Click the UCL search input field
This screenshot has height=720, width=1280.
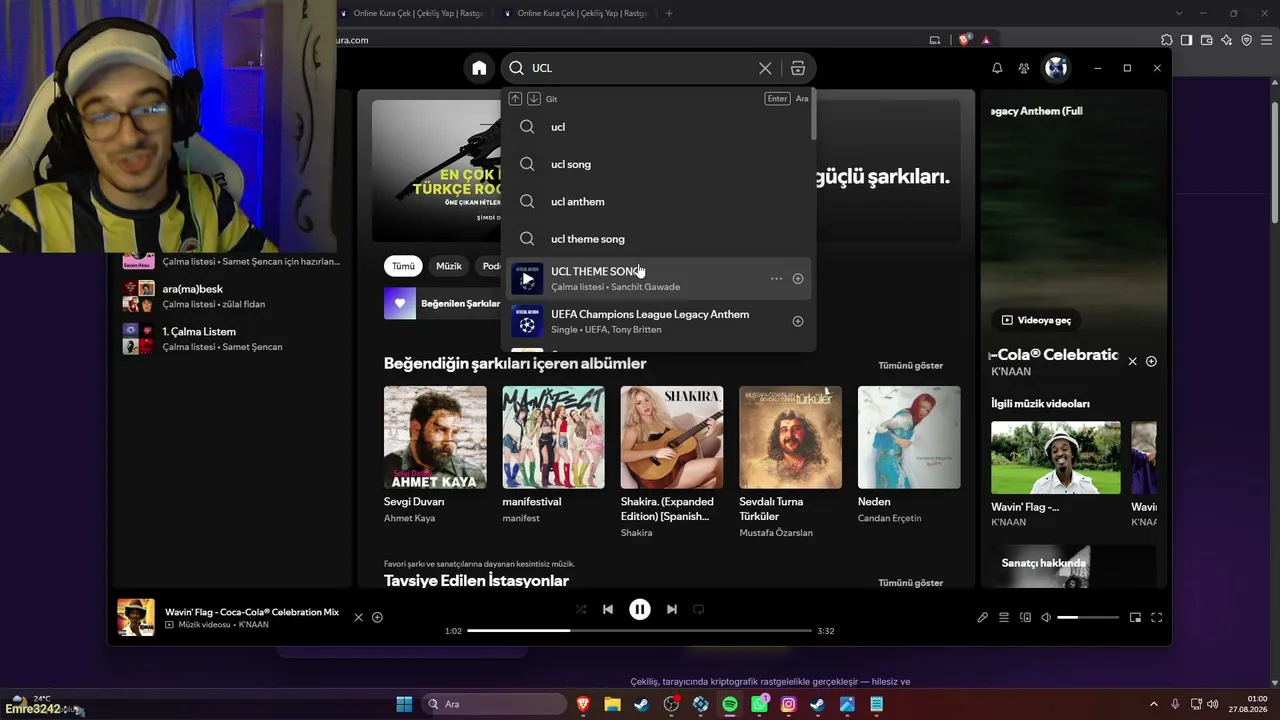click(x=640, y=68)
